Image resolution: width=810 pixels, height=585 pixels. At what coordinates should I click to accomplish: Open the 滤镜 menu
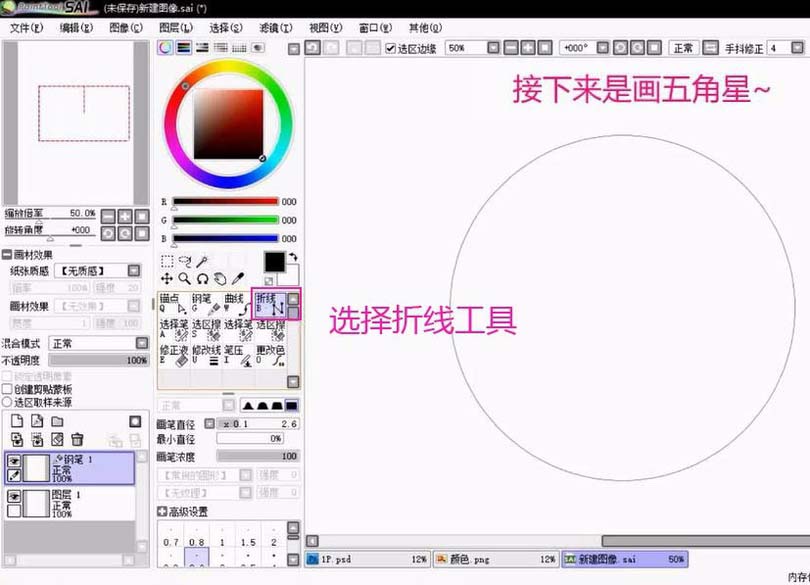[x=276, y=27]
